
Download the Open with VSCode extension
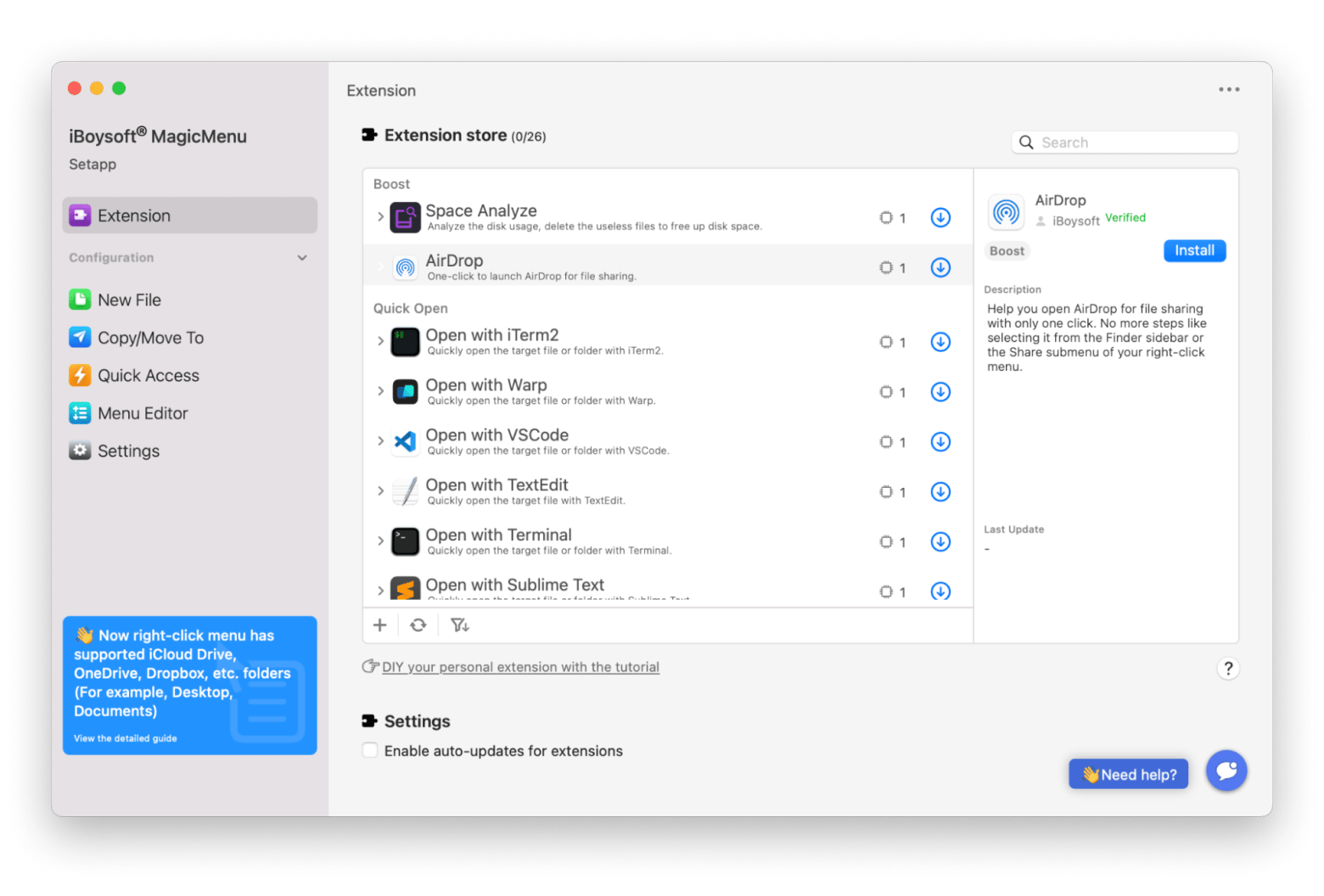click(940, 442)
